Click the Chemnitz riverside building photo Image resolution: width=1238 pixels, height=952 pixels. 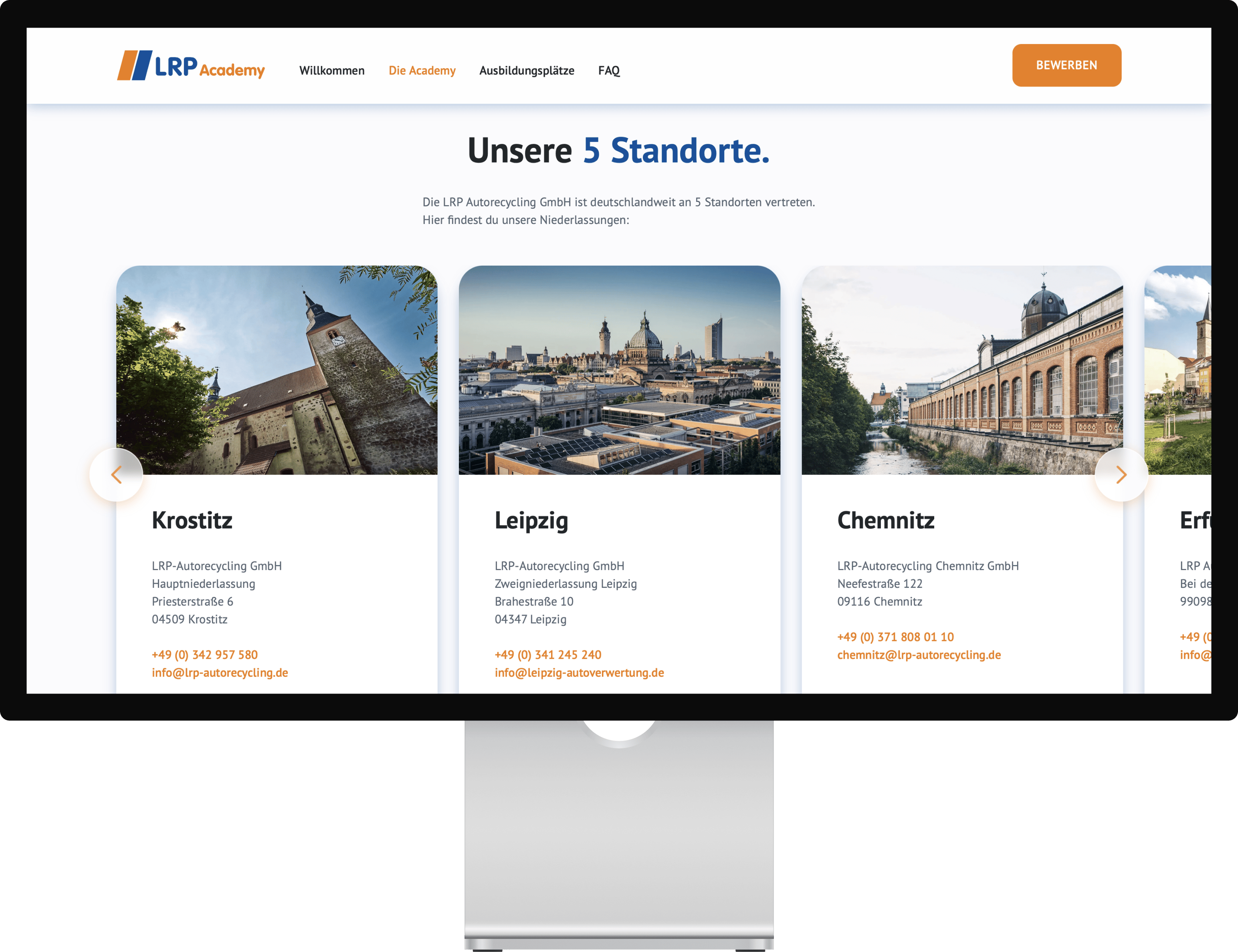961,369
